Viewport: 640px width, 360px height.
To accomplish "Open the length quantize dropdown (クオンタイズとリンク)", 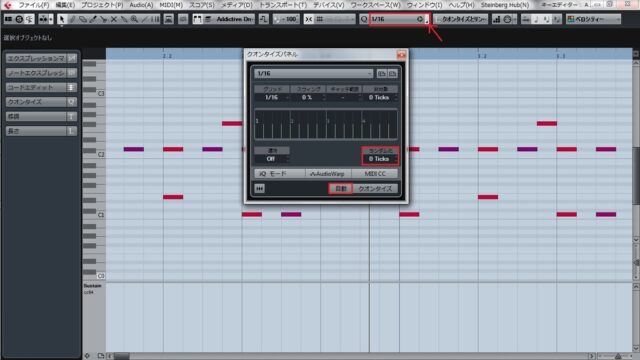I will [x=460, y=19].
